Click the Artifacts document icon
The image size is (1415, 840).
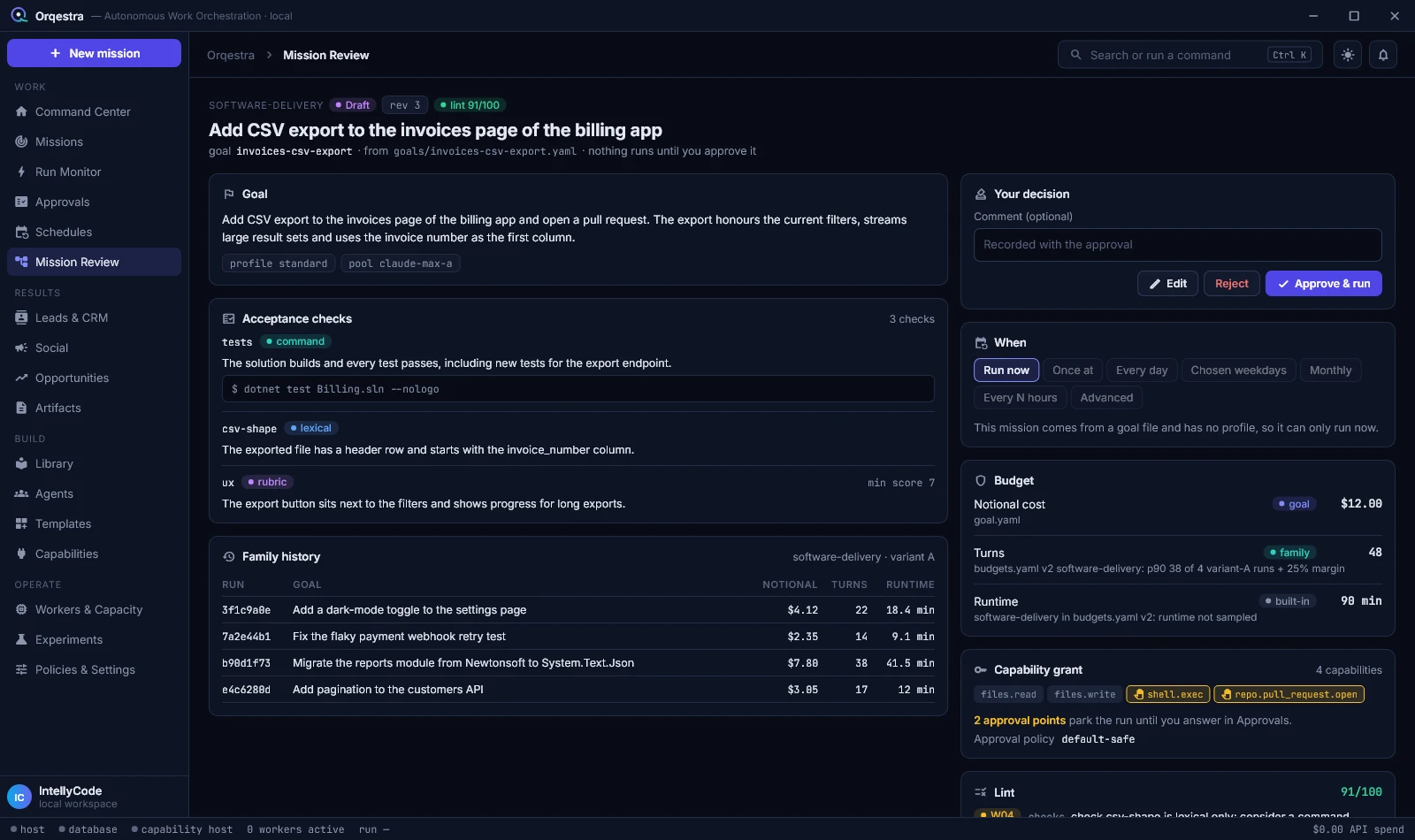click(x=21, y=408)
